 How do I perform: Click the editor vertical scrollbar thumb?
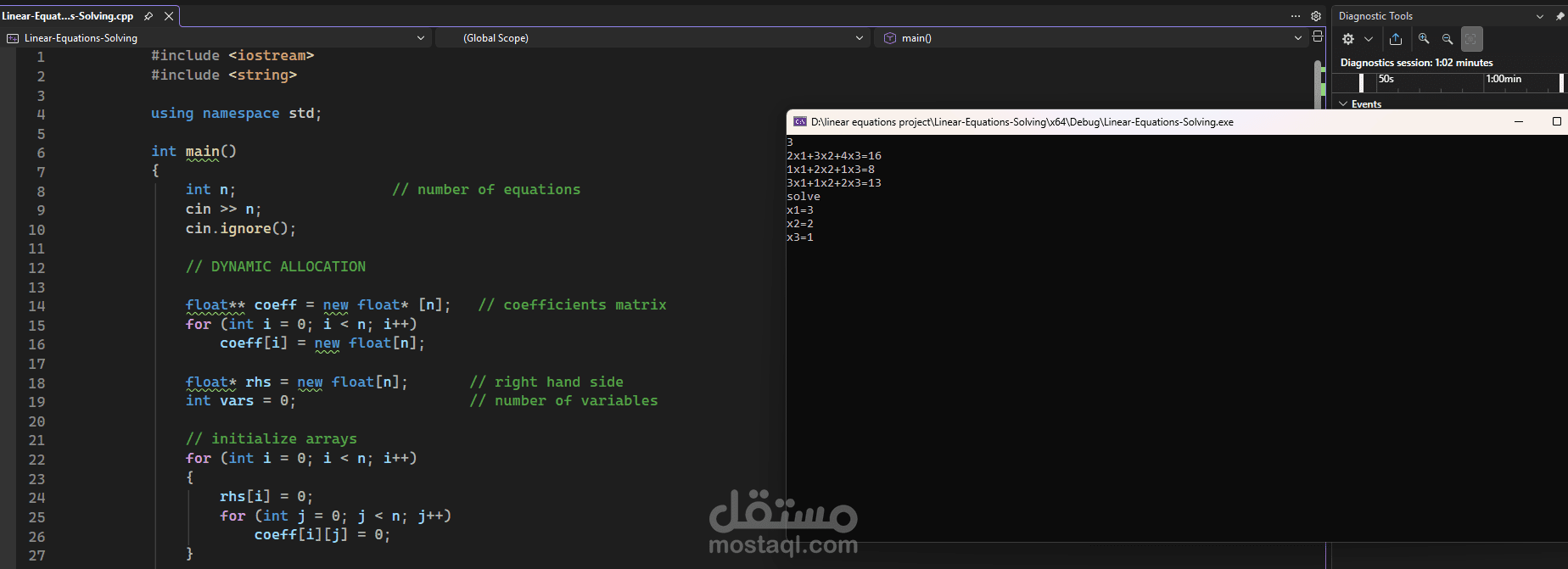tap(1318, 85)
